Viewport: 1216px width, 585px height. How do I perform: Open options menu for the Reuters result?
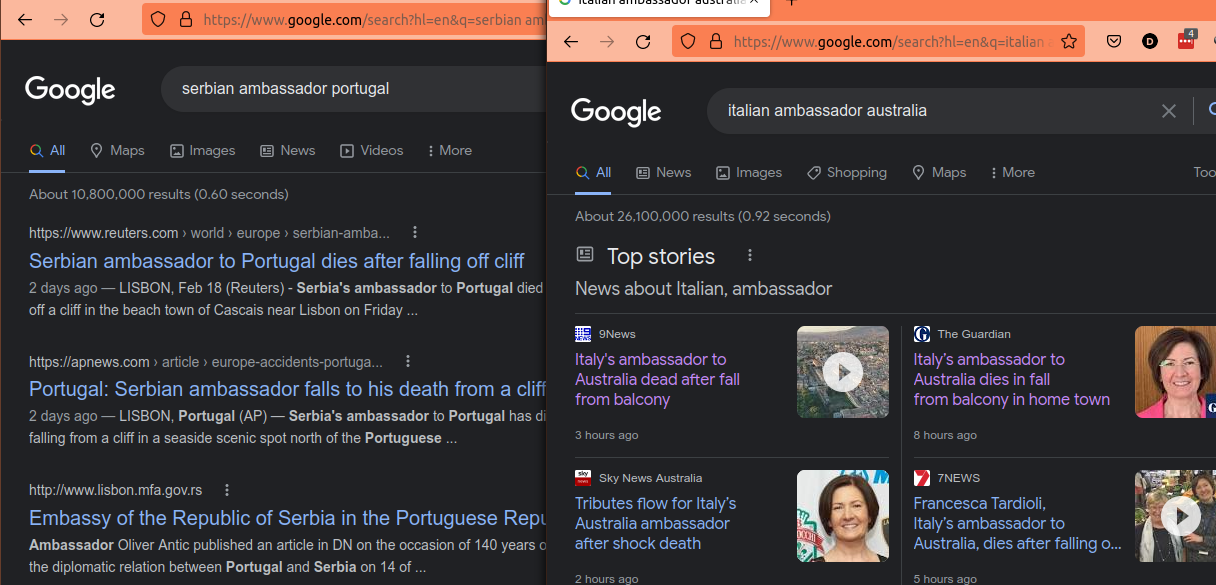point(415,233)
